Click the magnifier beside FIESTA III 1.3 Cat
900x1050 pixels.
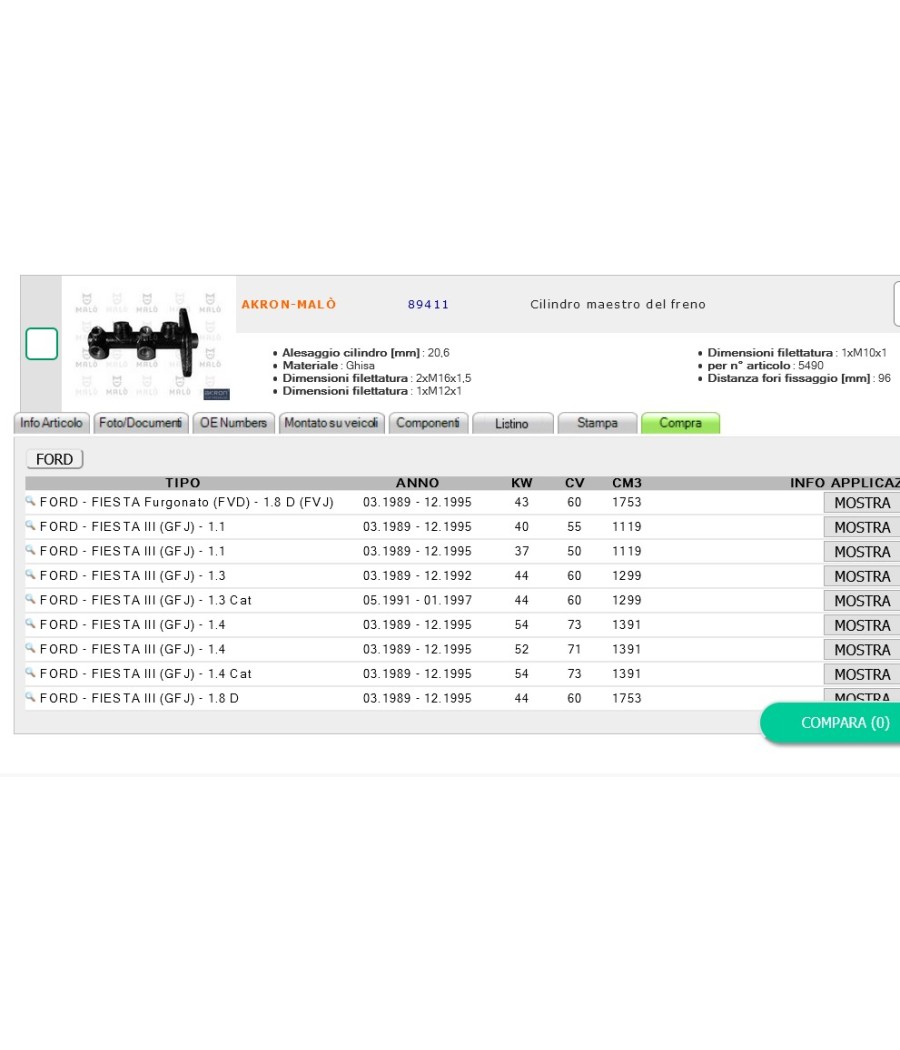30,599
